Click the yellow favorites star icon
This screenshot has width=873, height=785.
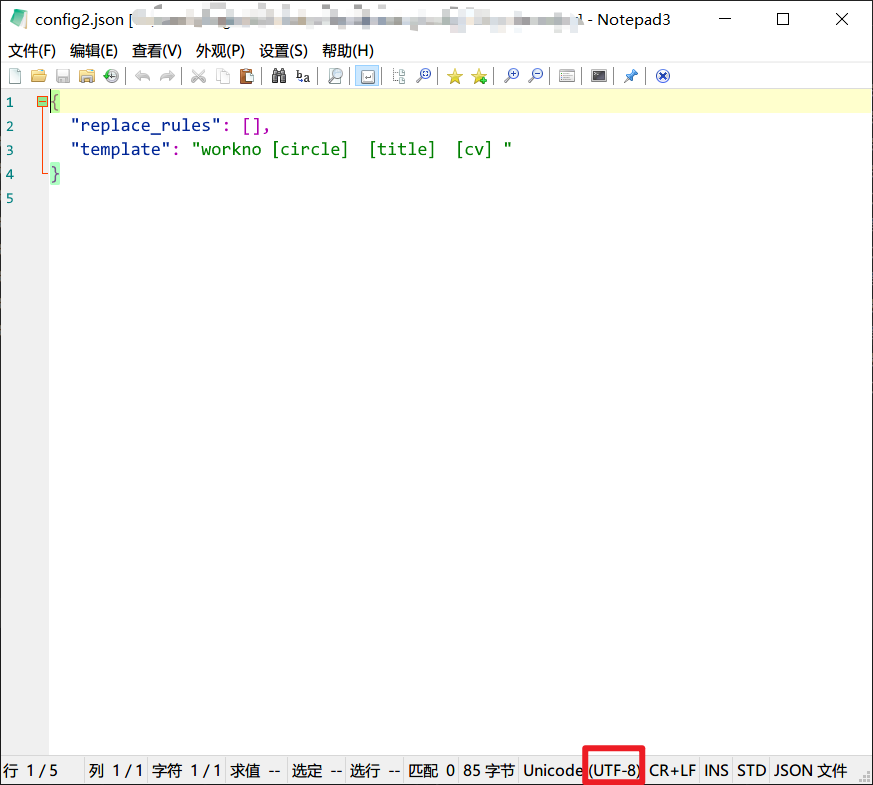coord(455,75)
